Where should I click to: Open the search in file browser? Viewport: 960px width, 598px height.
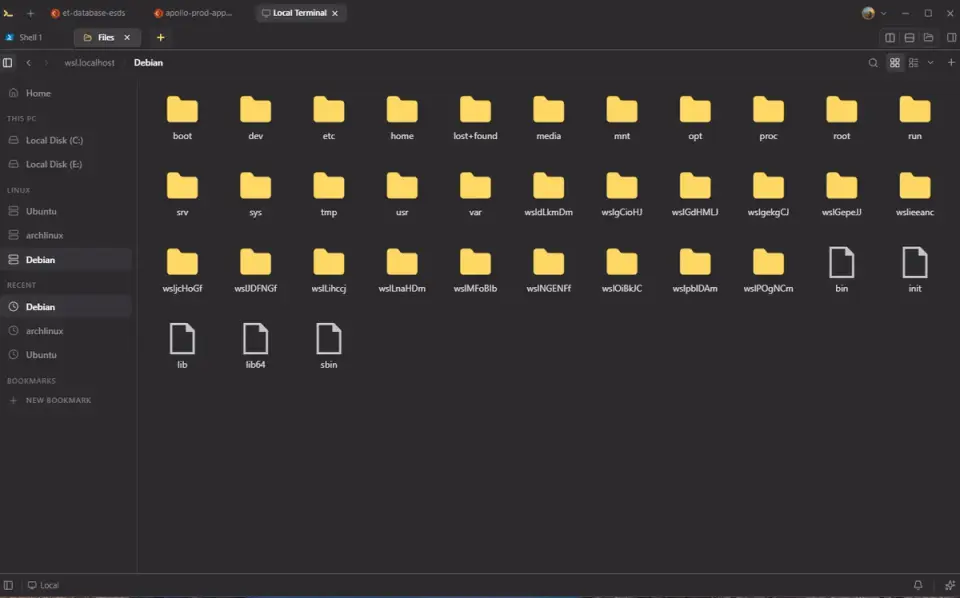(873, 62)
